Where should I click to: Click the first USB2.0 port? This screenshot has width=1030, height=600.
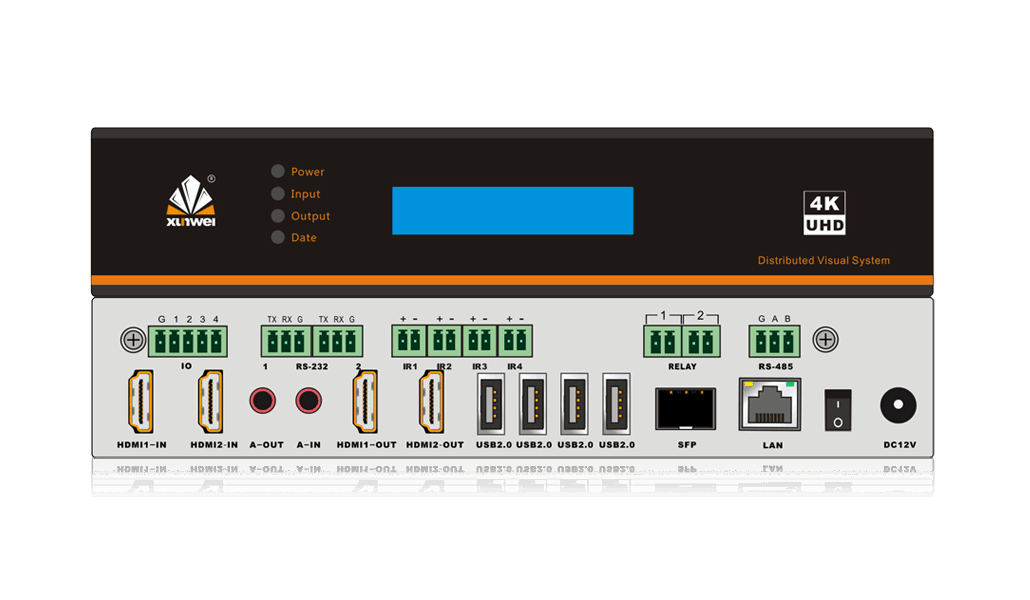coord(490,402)
